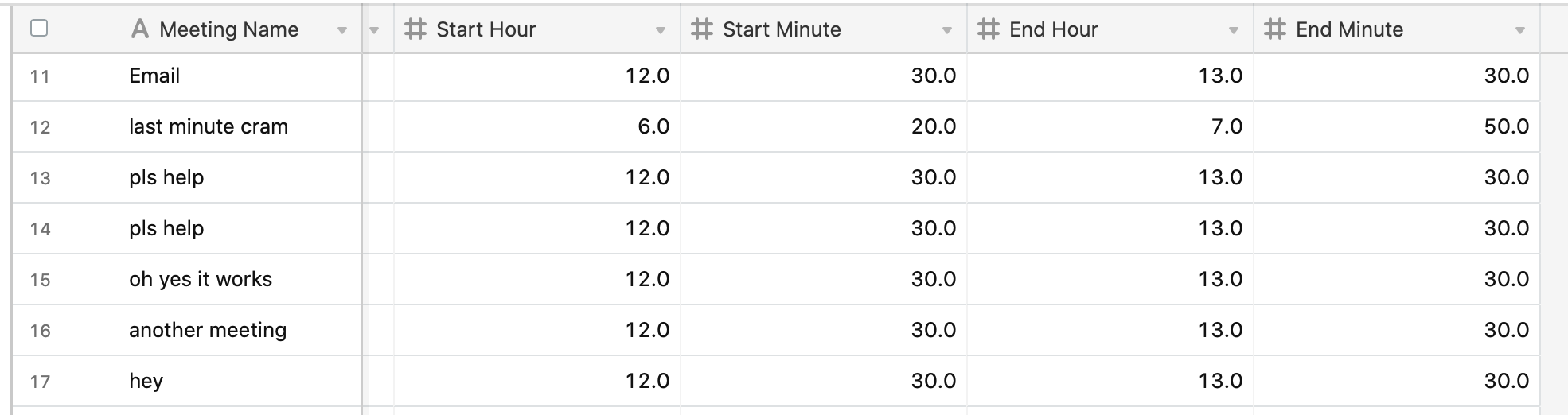Open the Meeting Name column dropdown
This screenshot has height=415, width=1568.
tap(342, 31)
